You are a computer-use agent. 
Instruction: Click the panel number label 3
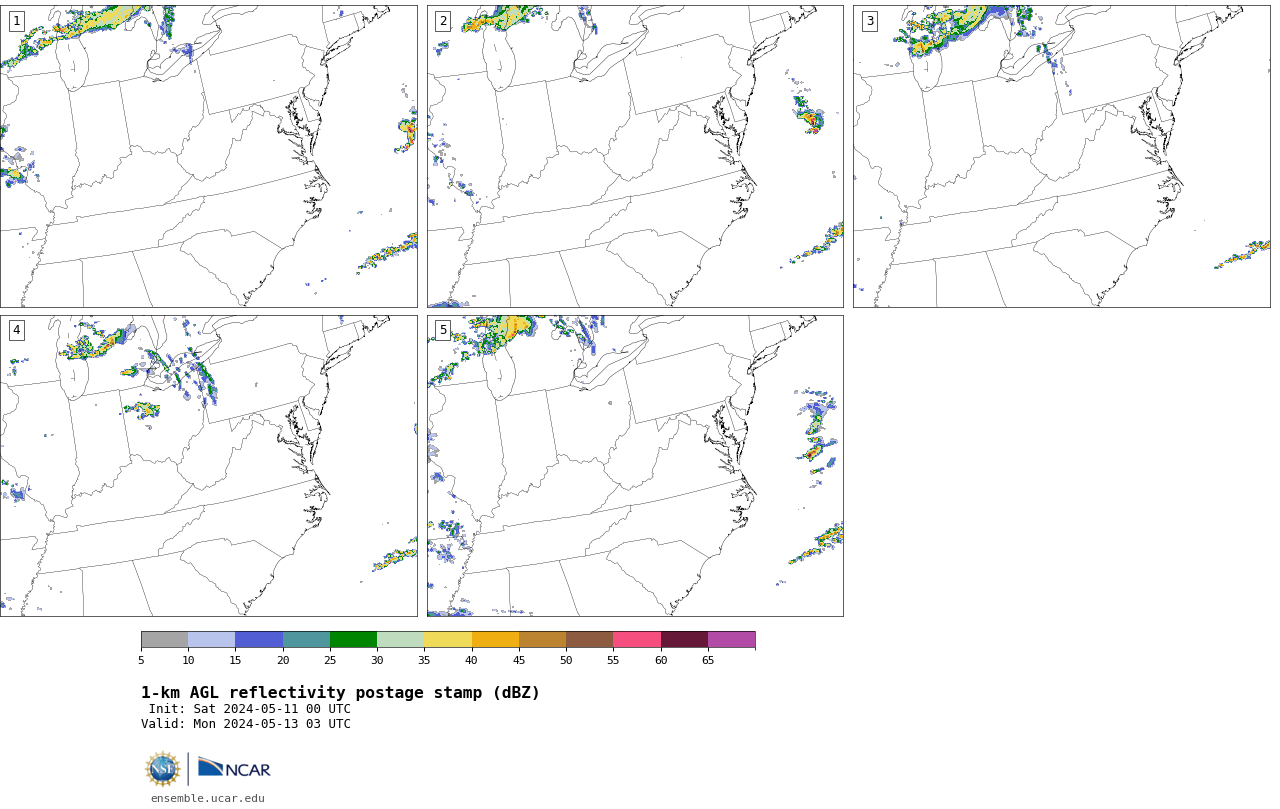pyautogui.click(x=870, y=21)
